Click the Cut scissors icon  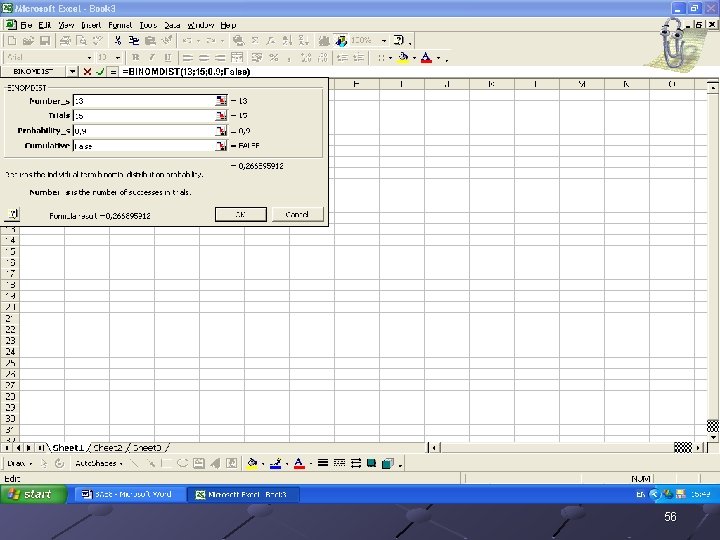point(118,41)
